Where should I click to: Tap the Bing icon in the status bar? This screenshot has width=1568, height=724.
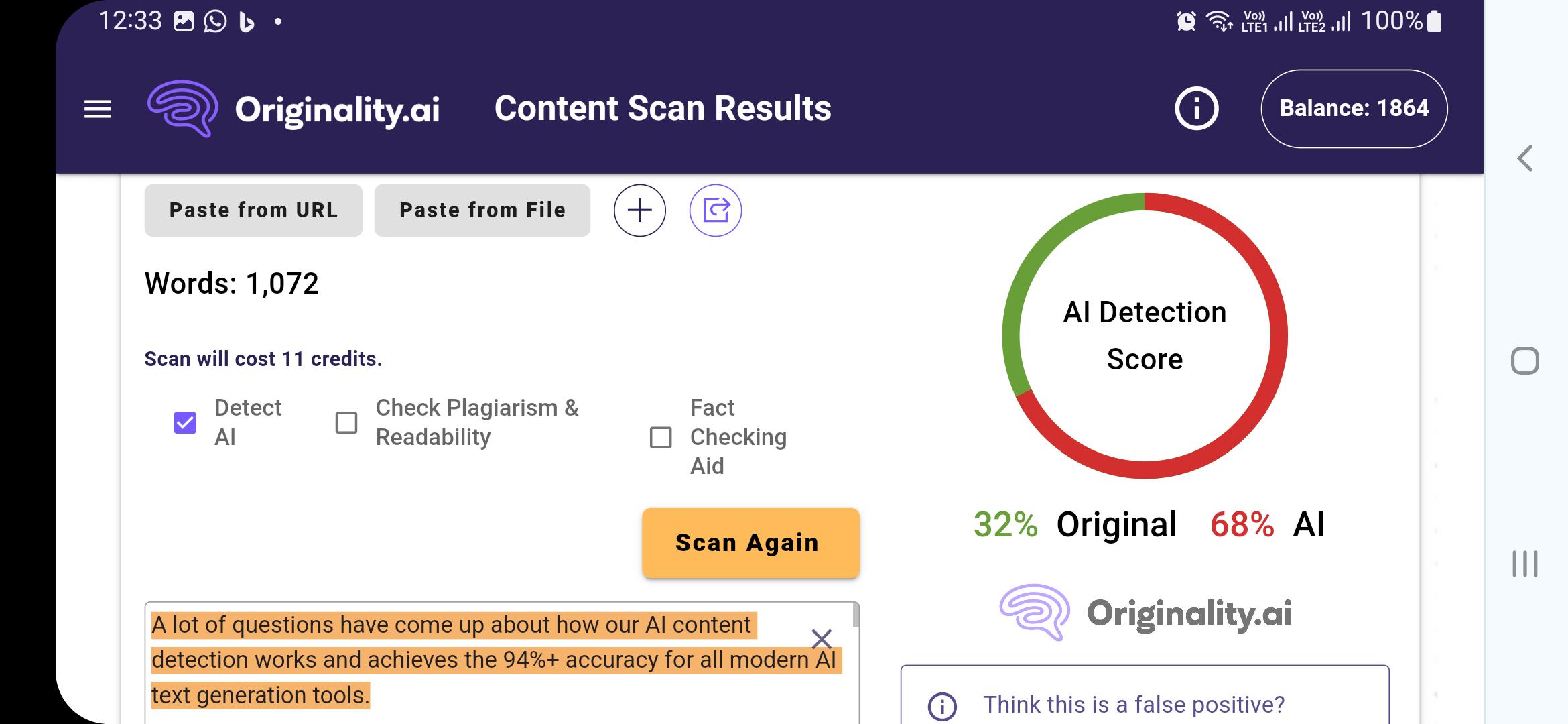click(245, 20)
